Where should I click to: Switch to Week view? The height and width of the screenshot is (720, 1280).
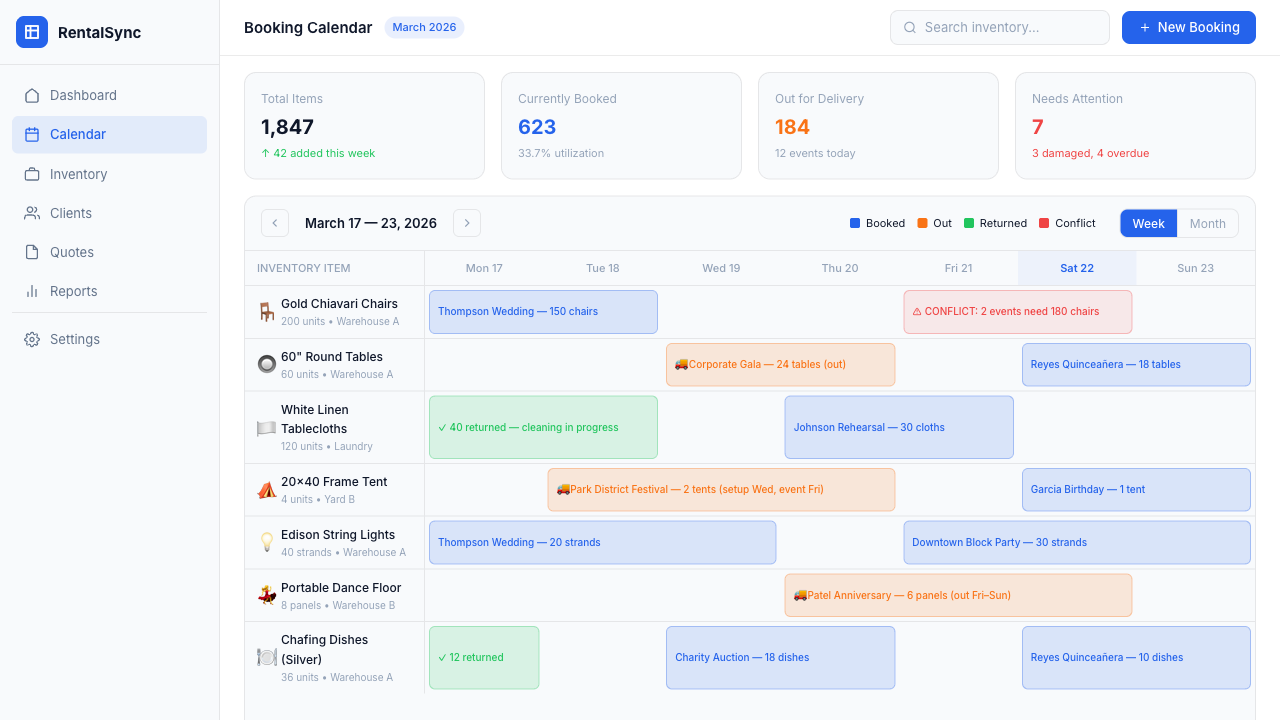1148,223
